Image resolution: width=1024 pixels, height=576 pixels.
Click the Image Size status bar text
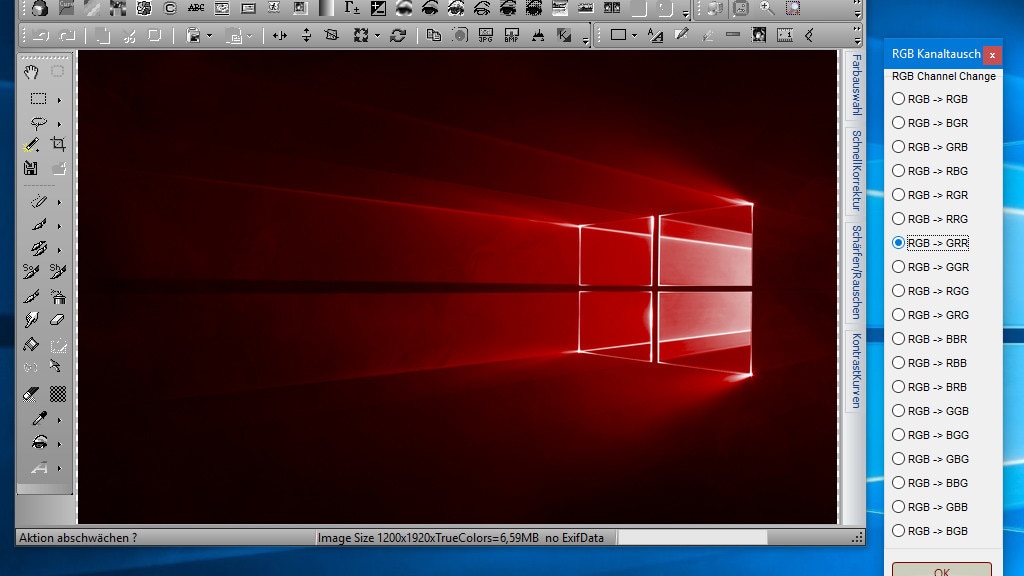pos(460,537)
